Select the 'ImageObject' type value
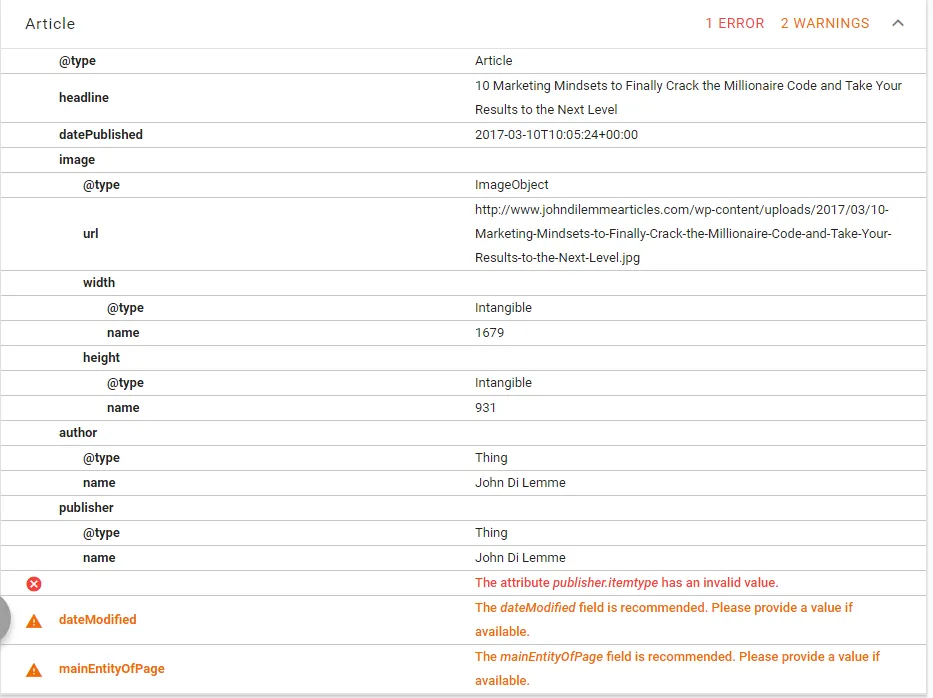This screenshot has width=933, height=698. [512, 184]
